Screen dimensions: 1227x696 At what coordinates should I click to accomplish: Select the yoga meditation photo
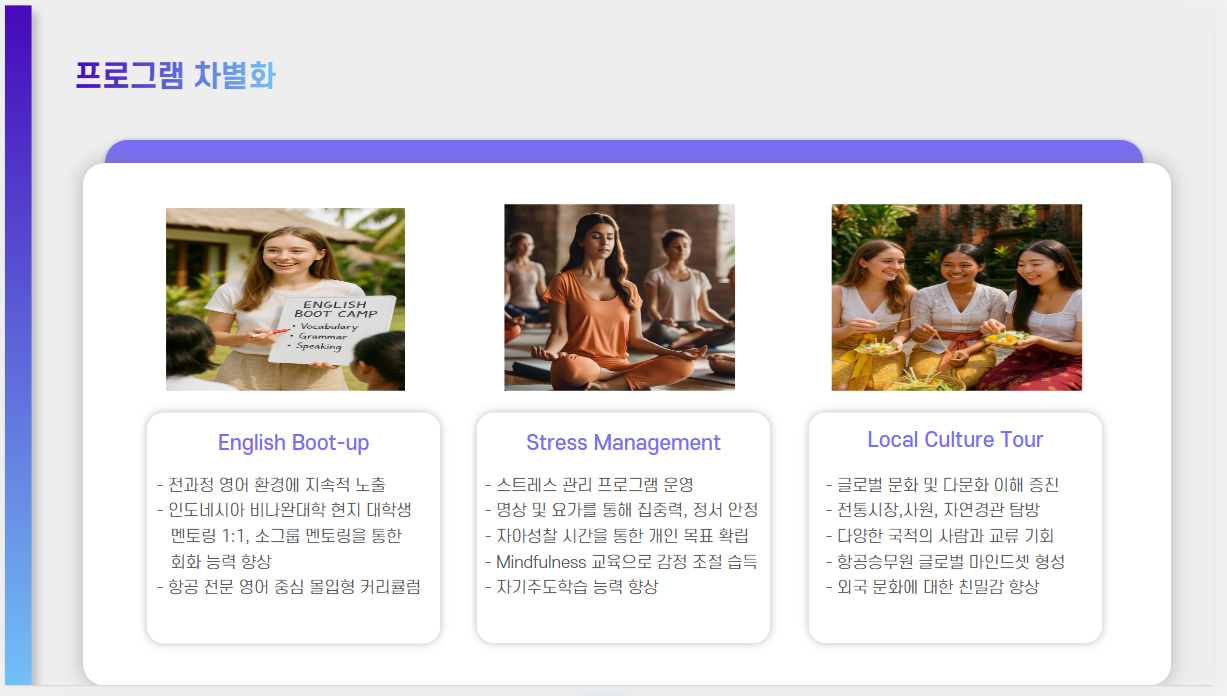pos(619,297)
